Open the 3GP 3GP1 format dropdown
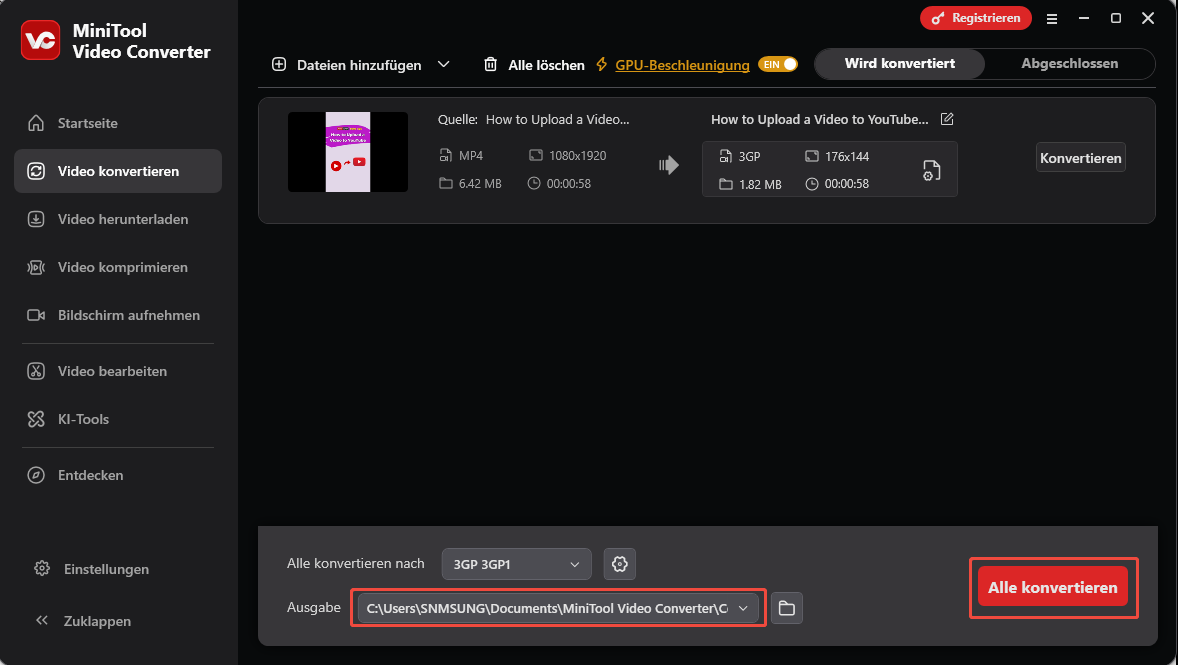This screenshot has width=1178, height=665. click(x=517, y=564)
